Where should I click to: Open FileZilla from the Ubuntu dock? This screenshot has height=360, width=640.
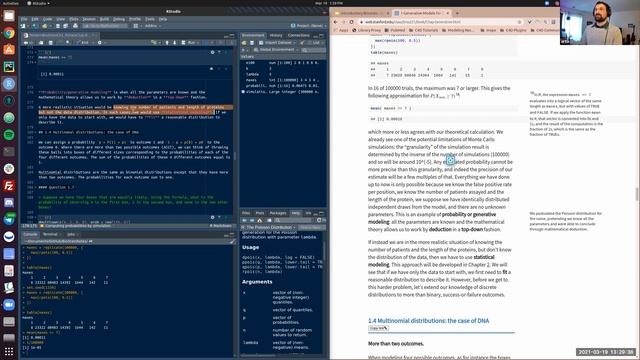tap(9, 186)
